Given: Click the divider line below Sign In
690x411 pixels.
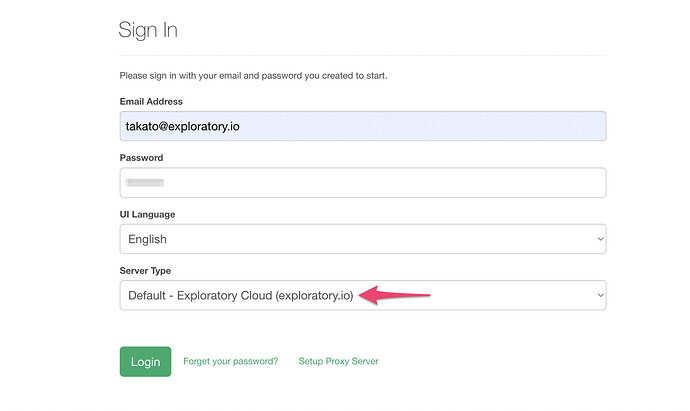Looking at the screenshot, I should (363, 55).
